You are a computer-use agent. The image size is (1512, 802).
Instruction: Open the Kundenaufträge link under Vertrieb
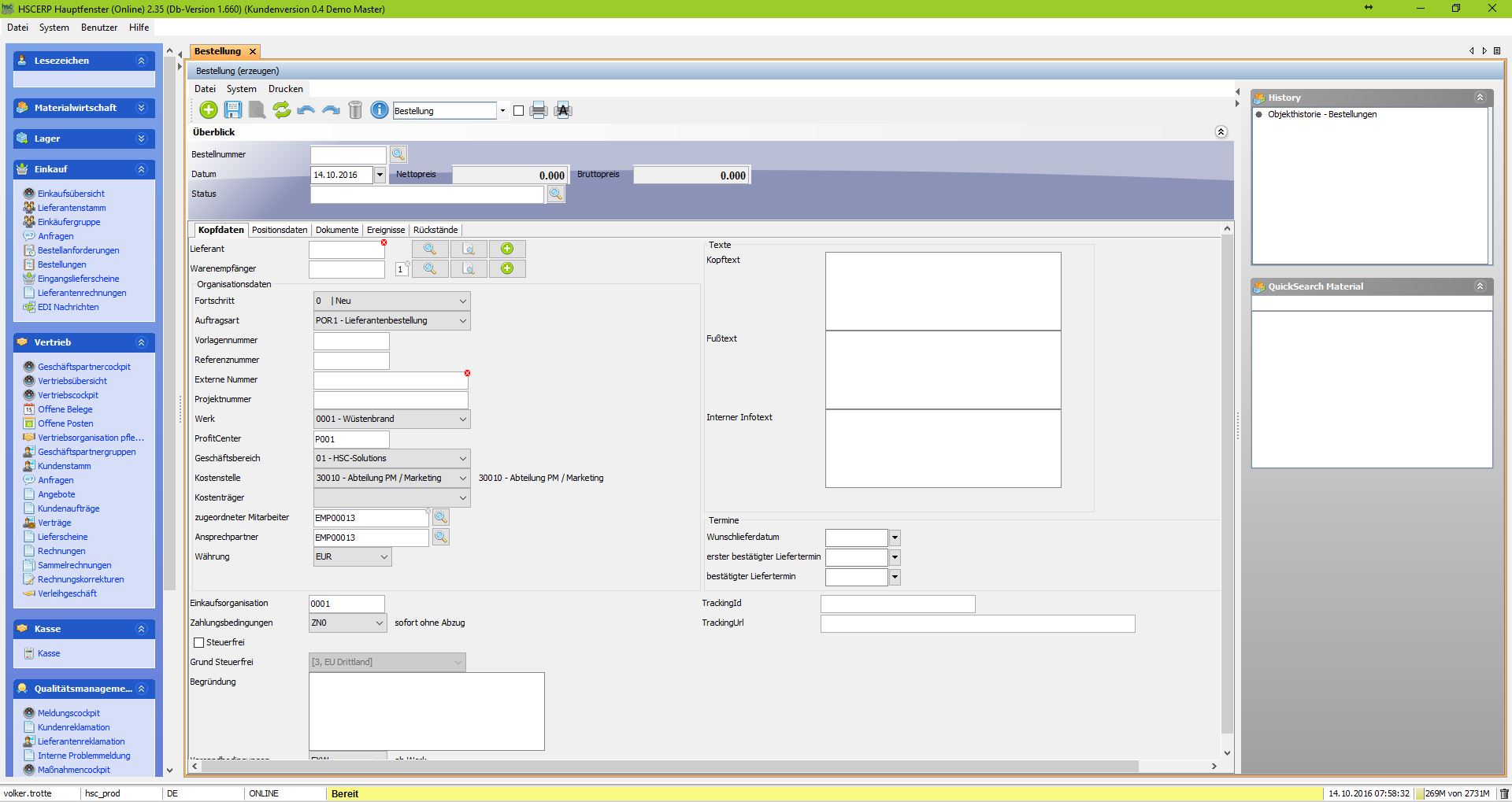click(69, 508)
